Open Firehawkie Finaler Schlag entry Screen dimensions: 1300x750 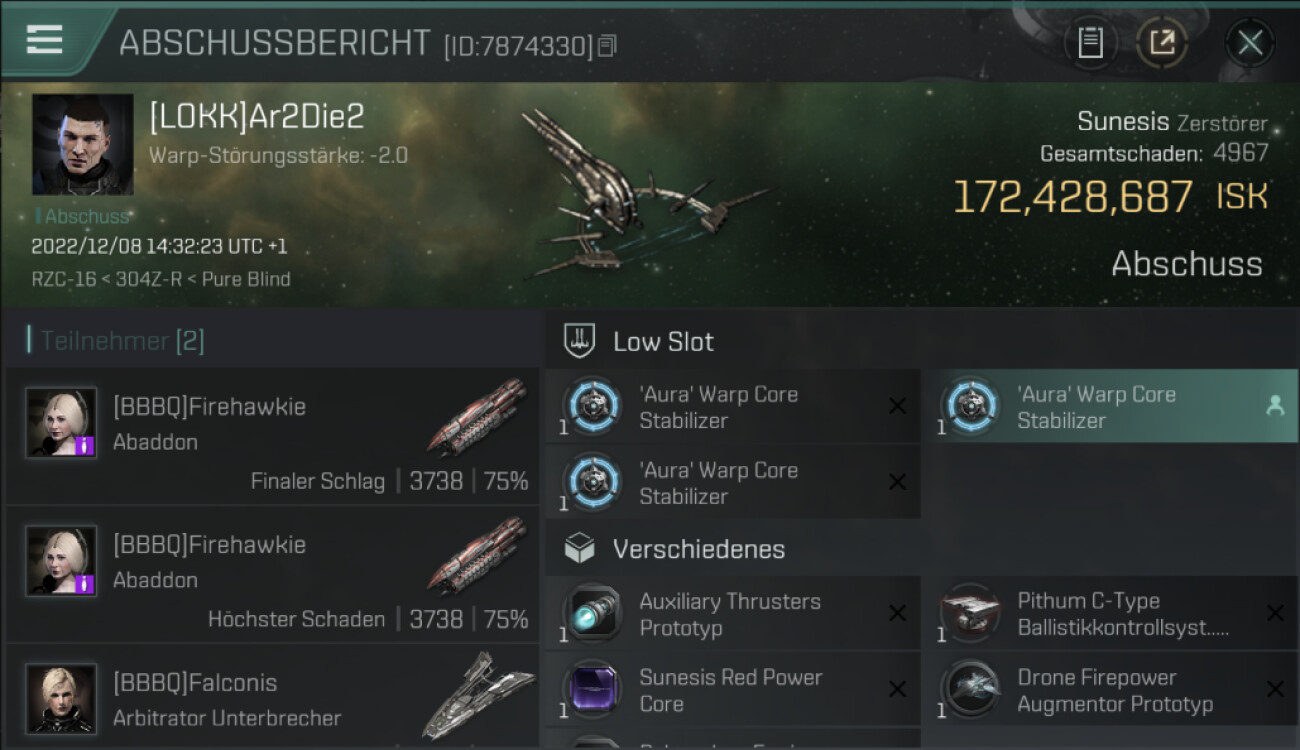272,436
